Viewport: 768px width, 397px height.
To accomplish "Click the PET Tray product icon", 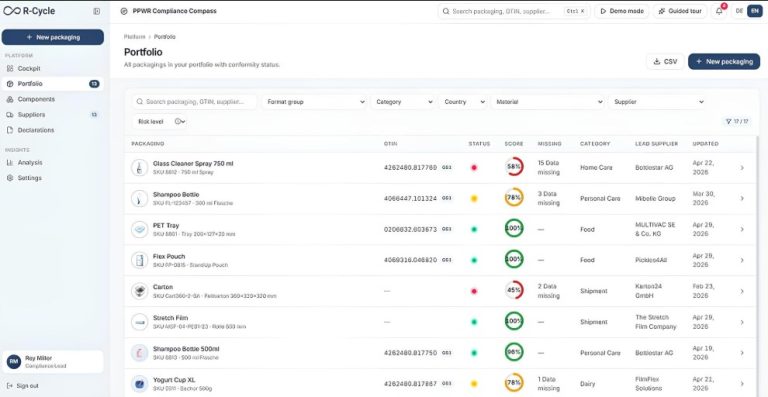I will (x=140, y=229).
